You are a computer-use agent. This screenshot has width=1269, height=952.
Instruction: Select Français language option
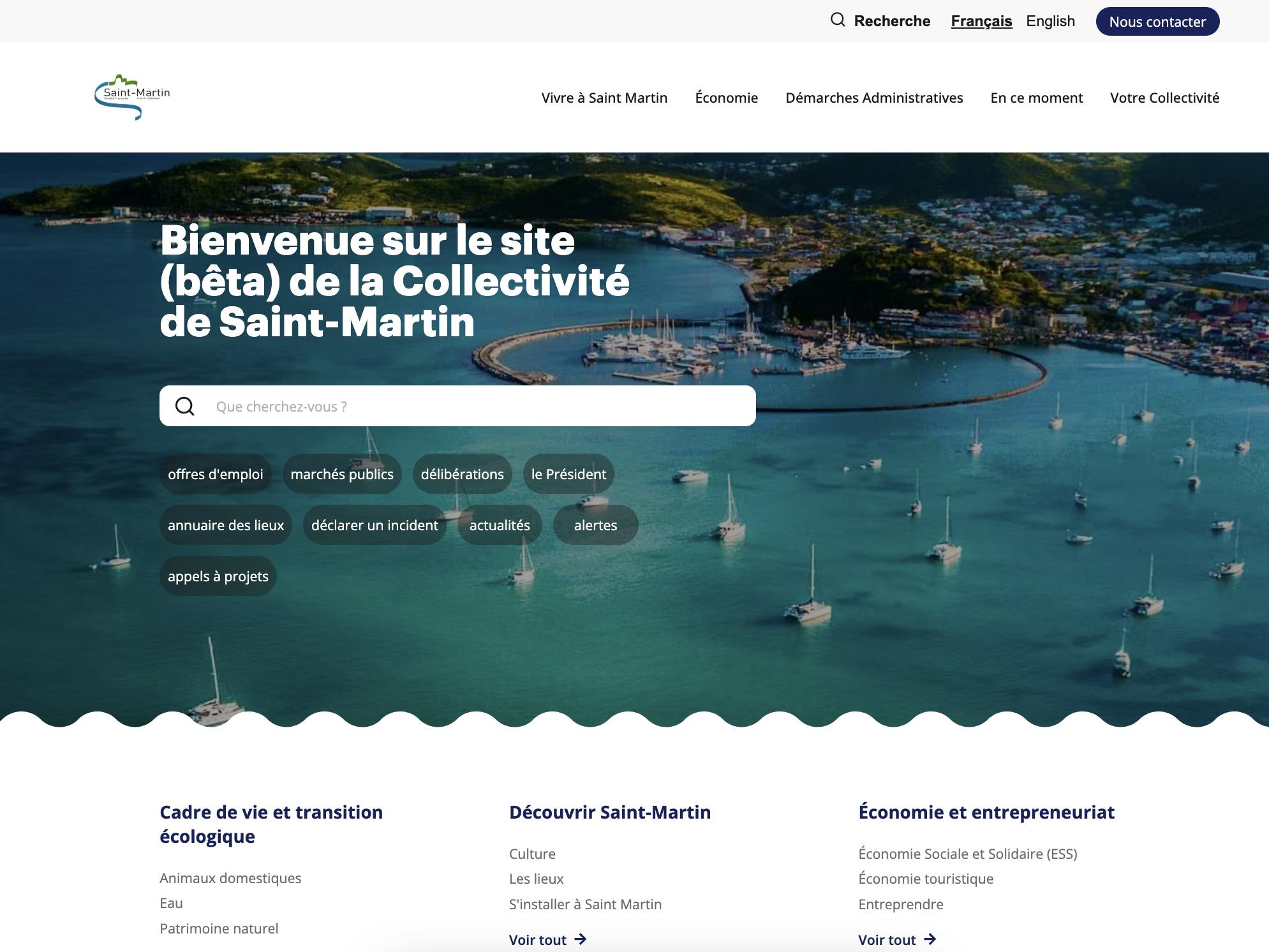(981, 21)
